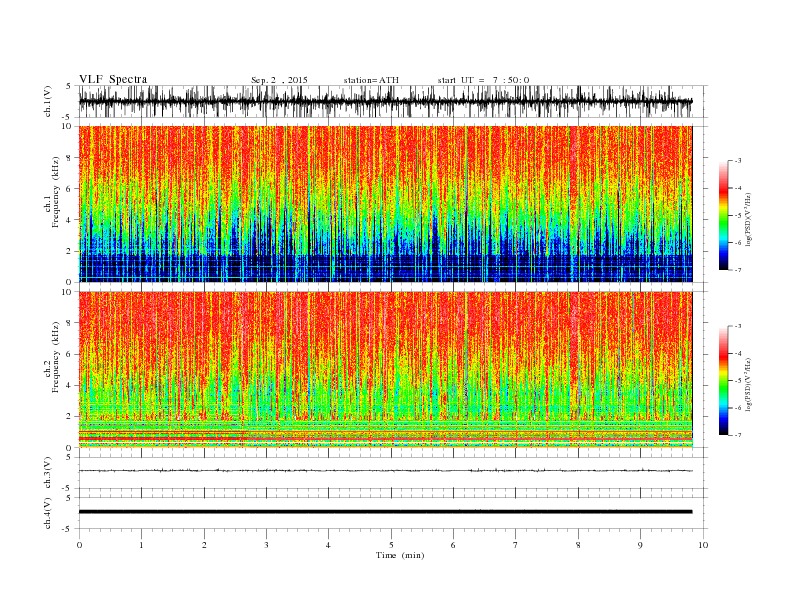The width and height of the screenshot is (792, 612).
Task: Click the thick black ch.4 voltage trace
Action: 385,512
